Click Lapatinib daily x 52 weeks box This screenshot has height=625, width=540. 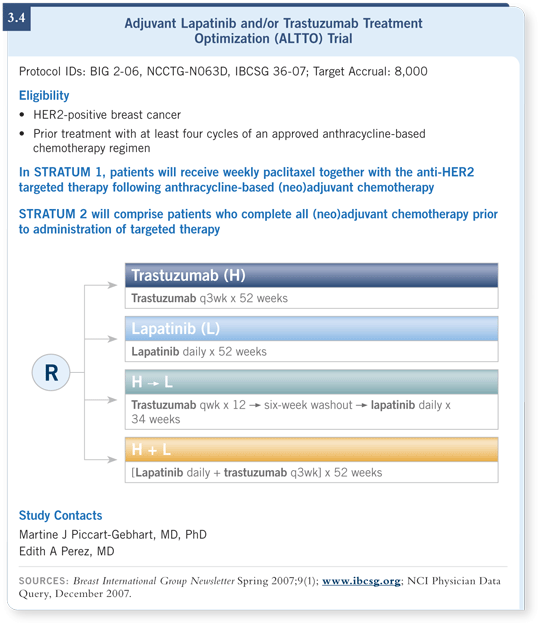coord(311,352)
